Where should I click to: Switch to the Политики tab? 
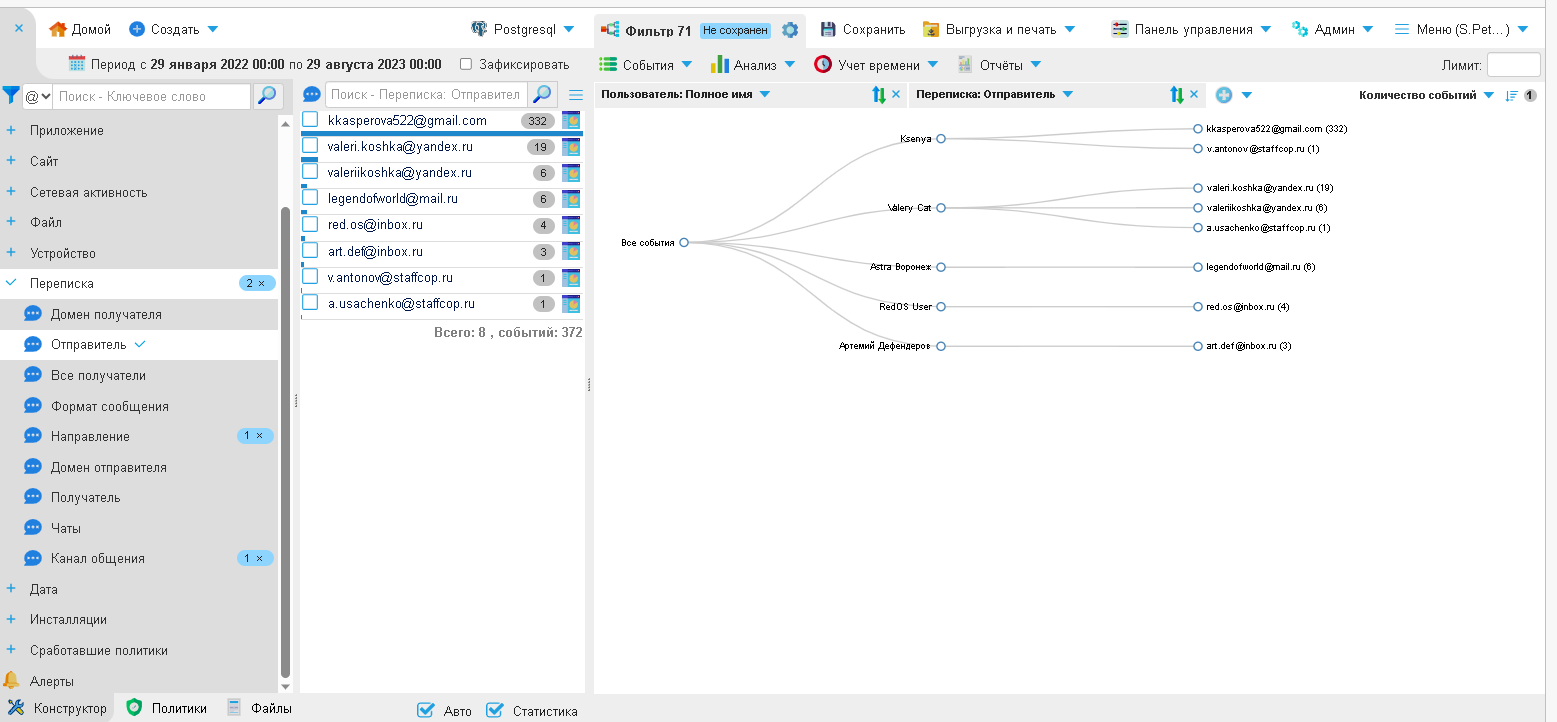[x=167, y=708]
